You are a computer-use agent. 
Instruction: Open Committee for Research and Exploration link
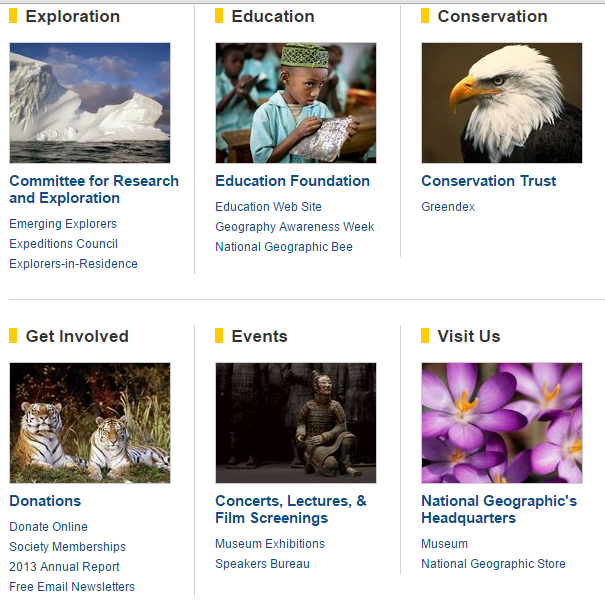point(94,189)
